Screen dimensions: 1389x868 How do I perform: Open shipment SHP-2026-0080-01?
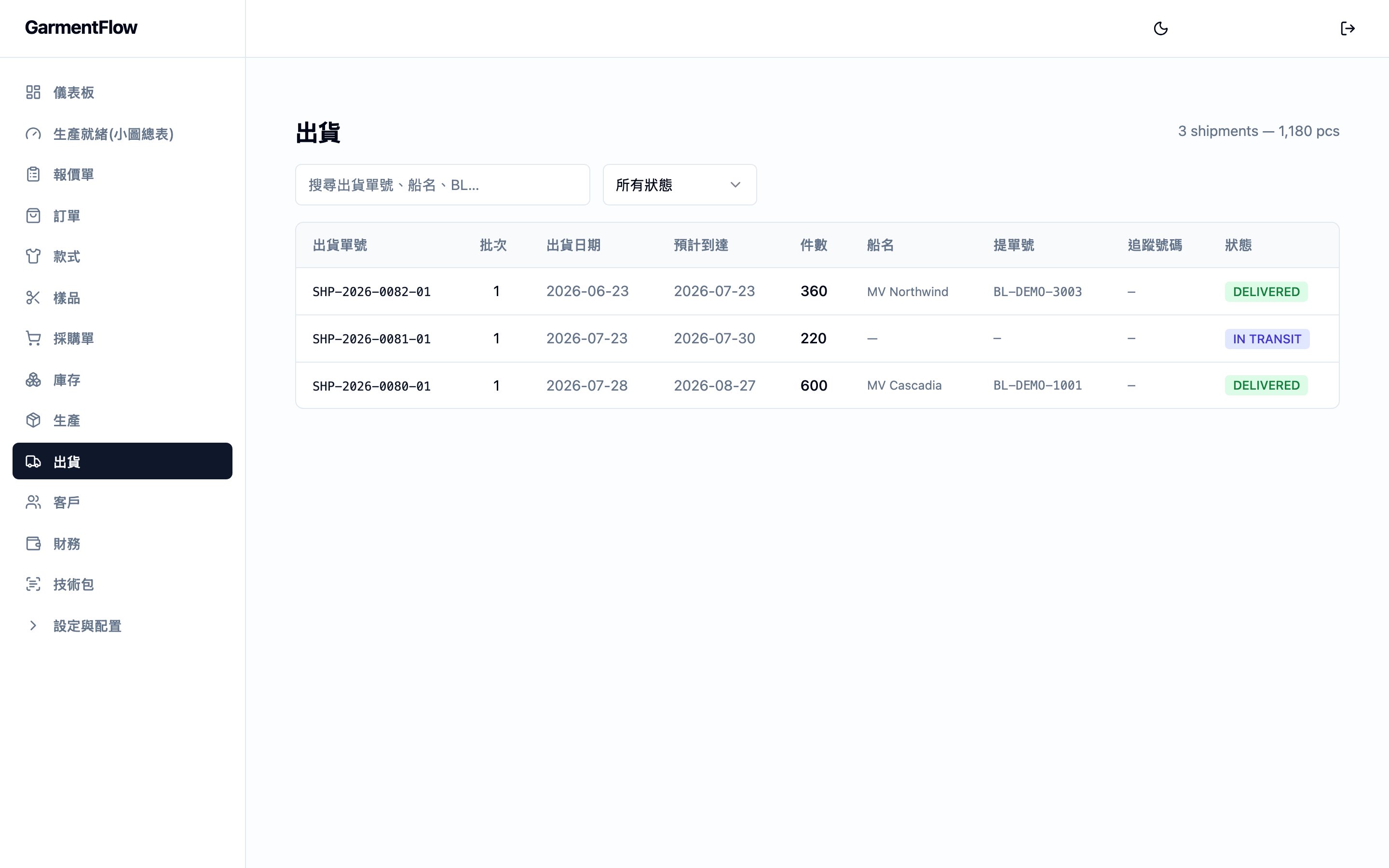coord(371,386)
